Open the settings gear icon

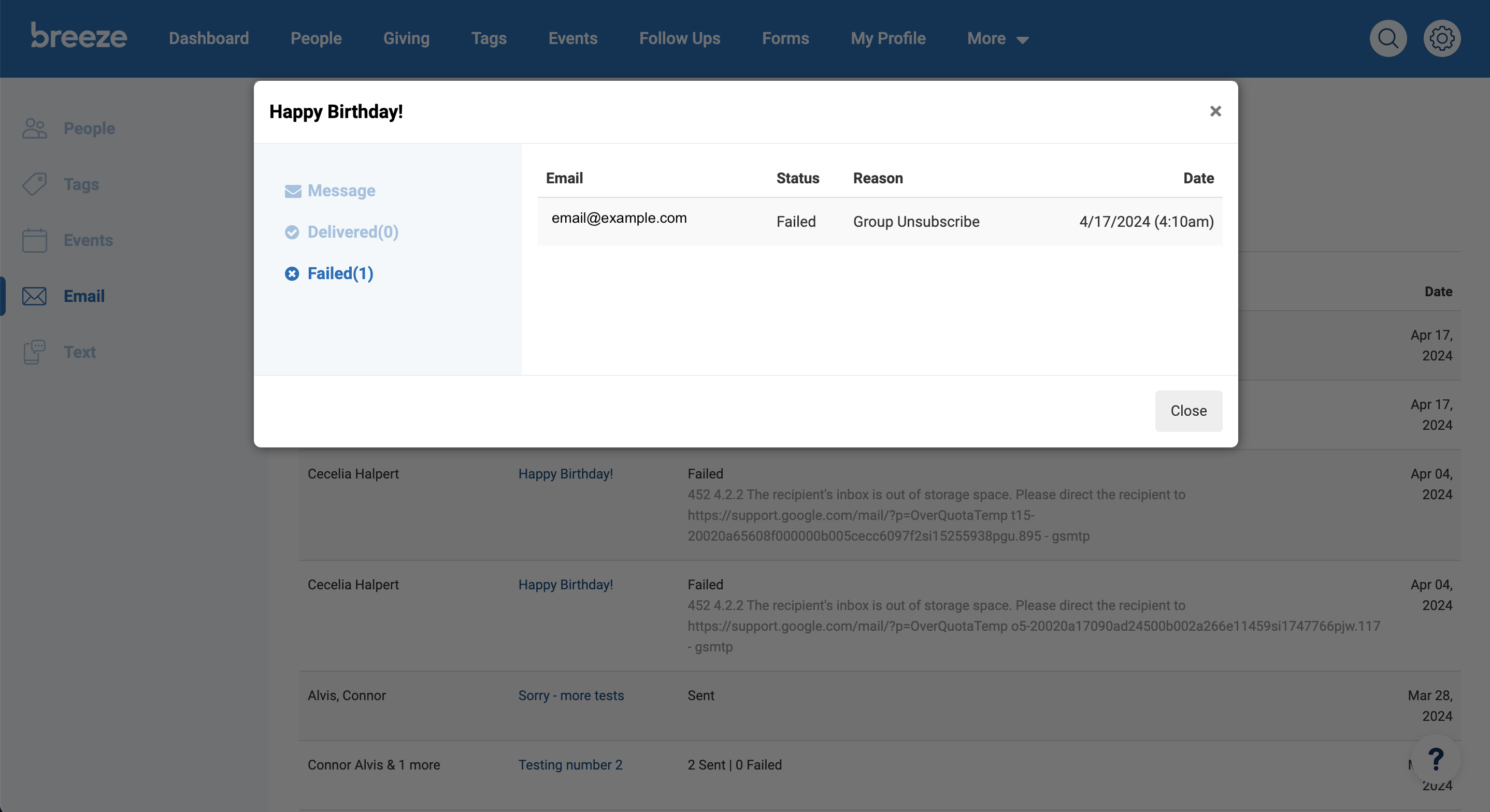point(1442,38)
